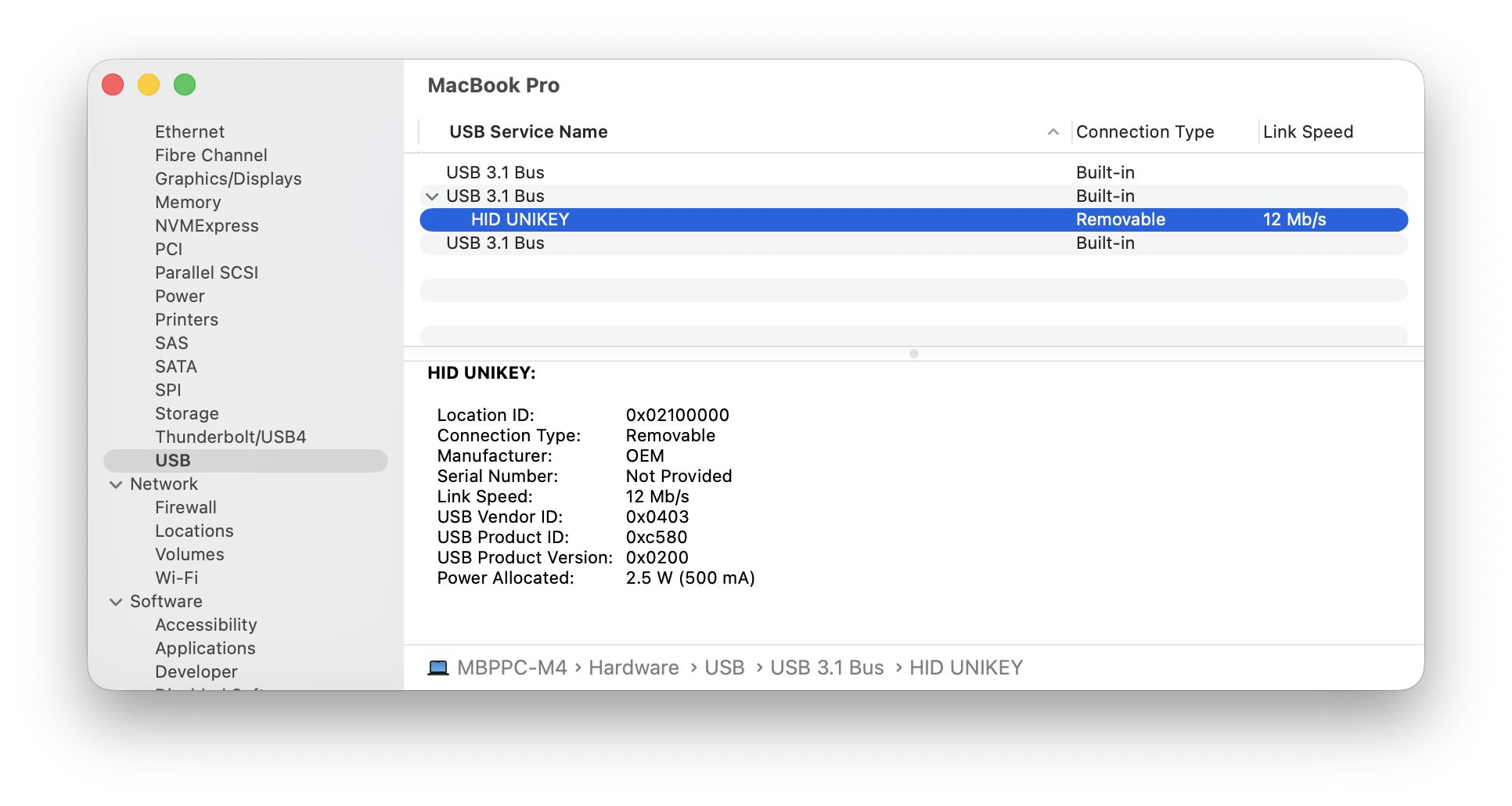The width and height of the screenshot is (1512, 806).
Task: Open Locations under Network
Action: [x=194, y=531]
